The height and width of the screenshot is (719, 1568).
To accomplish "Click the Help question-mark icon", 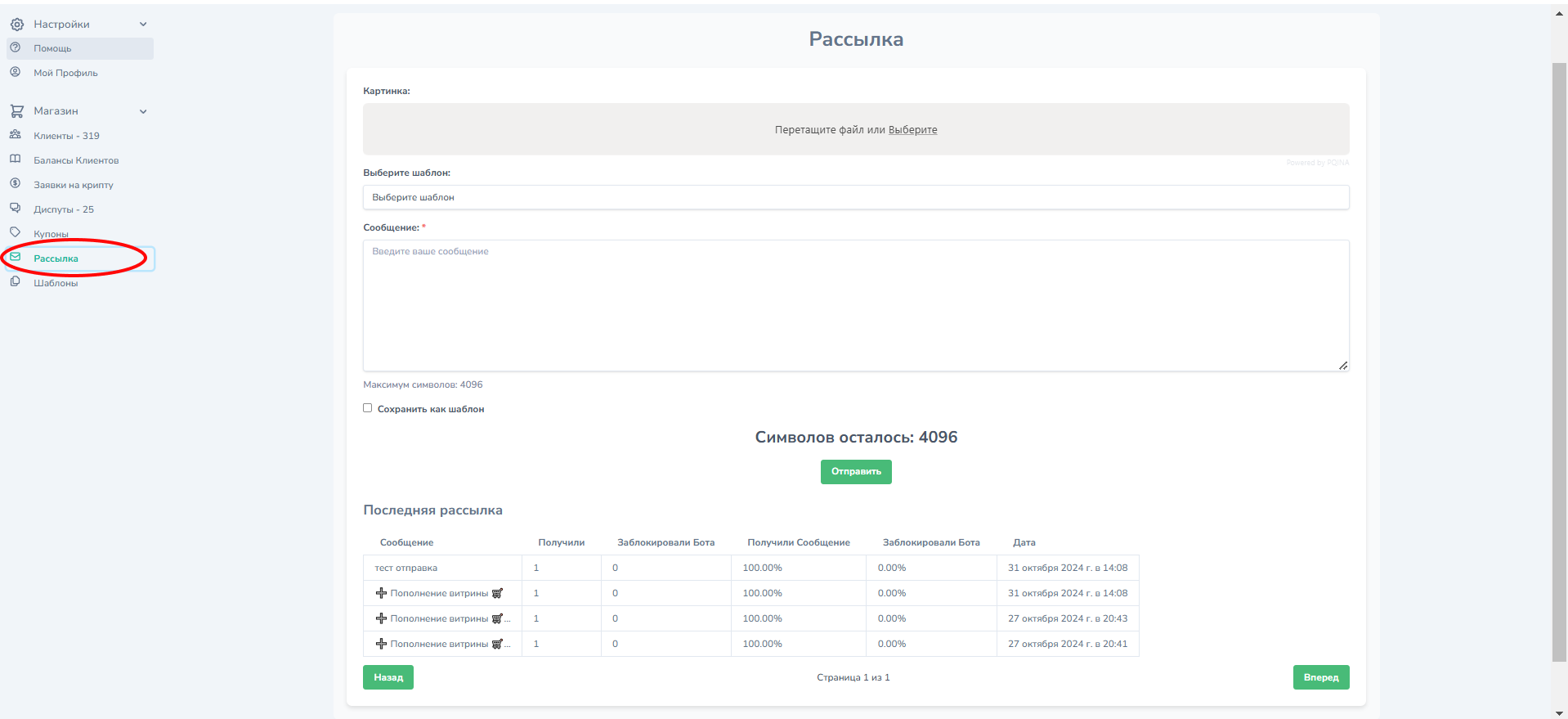I will pos(16,47).
